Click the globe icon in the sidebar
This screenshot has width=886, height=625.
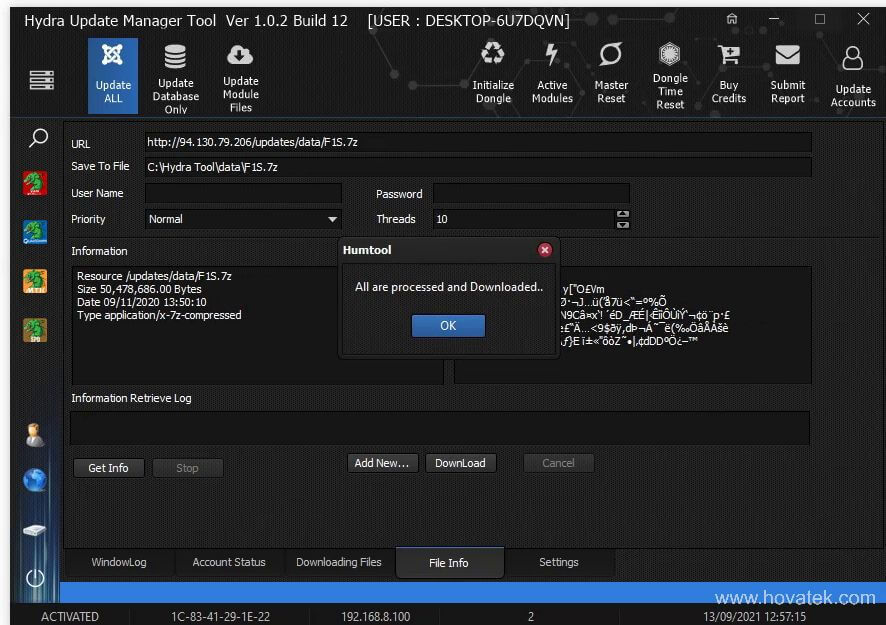35,481
